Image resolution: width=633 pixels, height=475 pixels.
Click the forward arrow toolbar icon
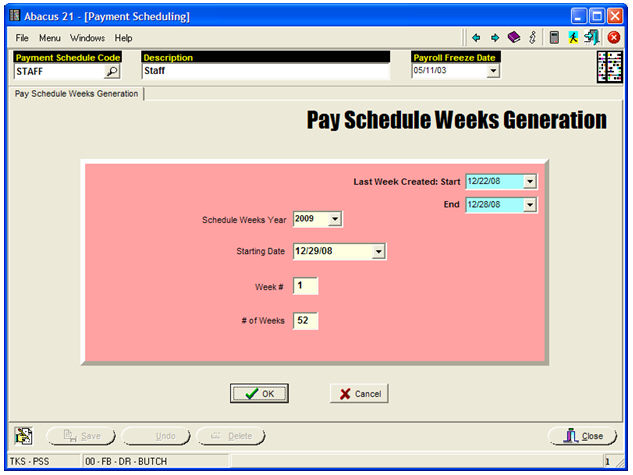coord(494,37)
